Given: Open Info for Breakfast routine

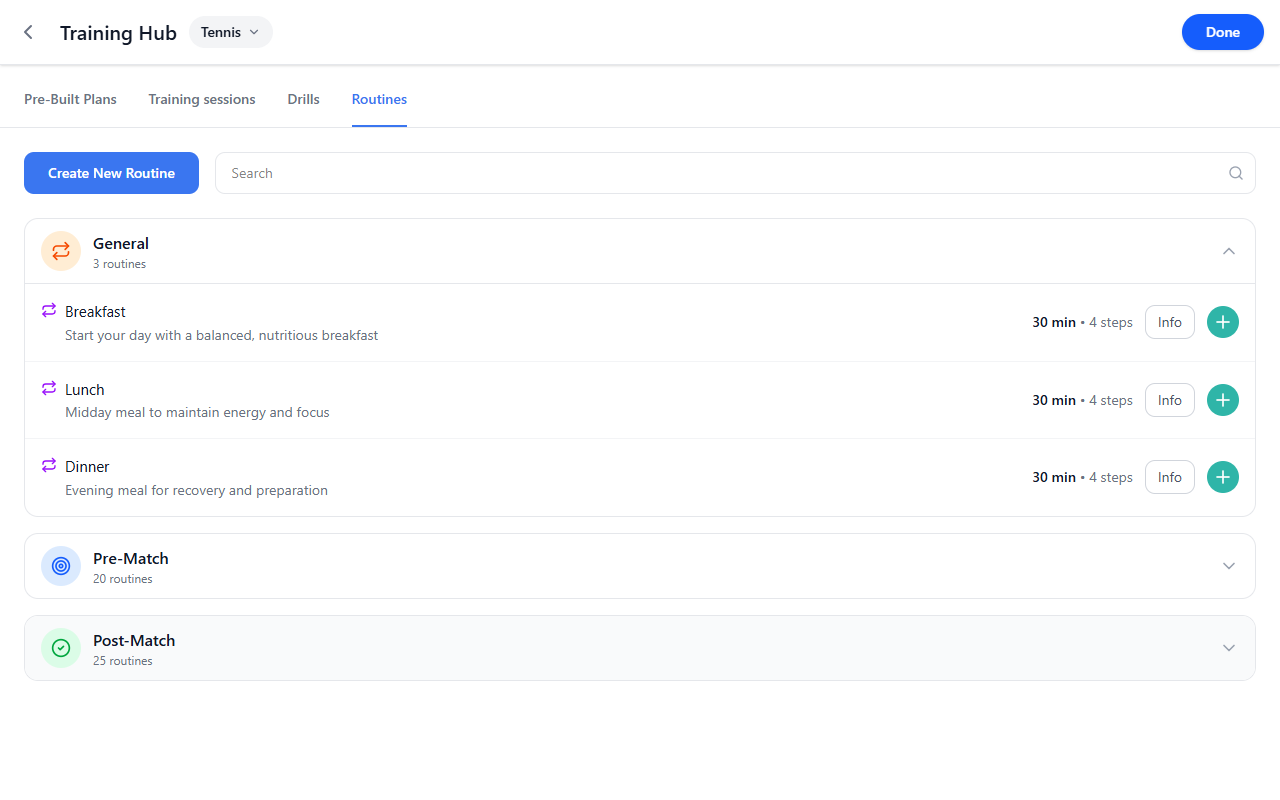Looking at the screenshot, I should (1170, 322).
